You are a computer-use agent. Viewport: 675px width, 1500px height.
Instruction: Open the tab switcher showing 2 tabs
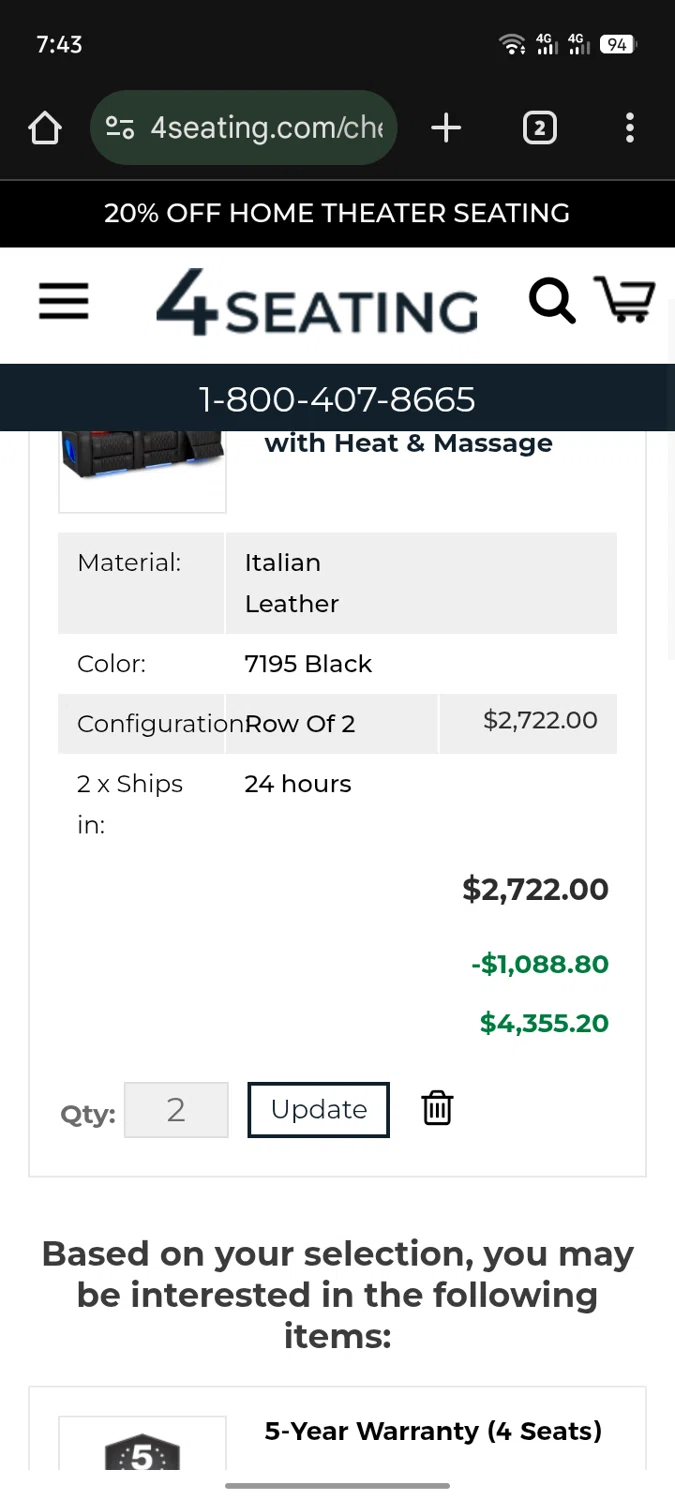(539, 128)
